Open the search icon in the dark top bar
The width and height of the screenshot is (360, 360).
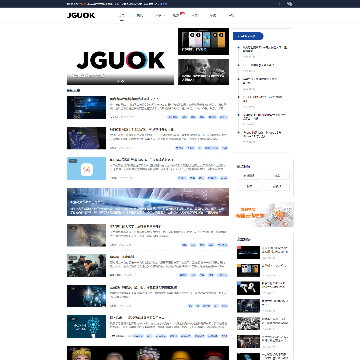tap(290, 4)
